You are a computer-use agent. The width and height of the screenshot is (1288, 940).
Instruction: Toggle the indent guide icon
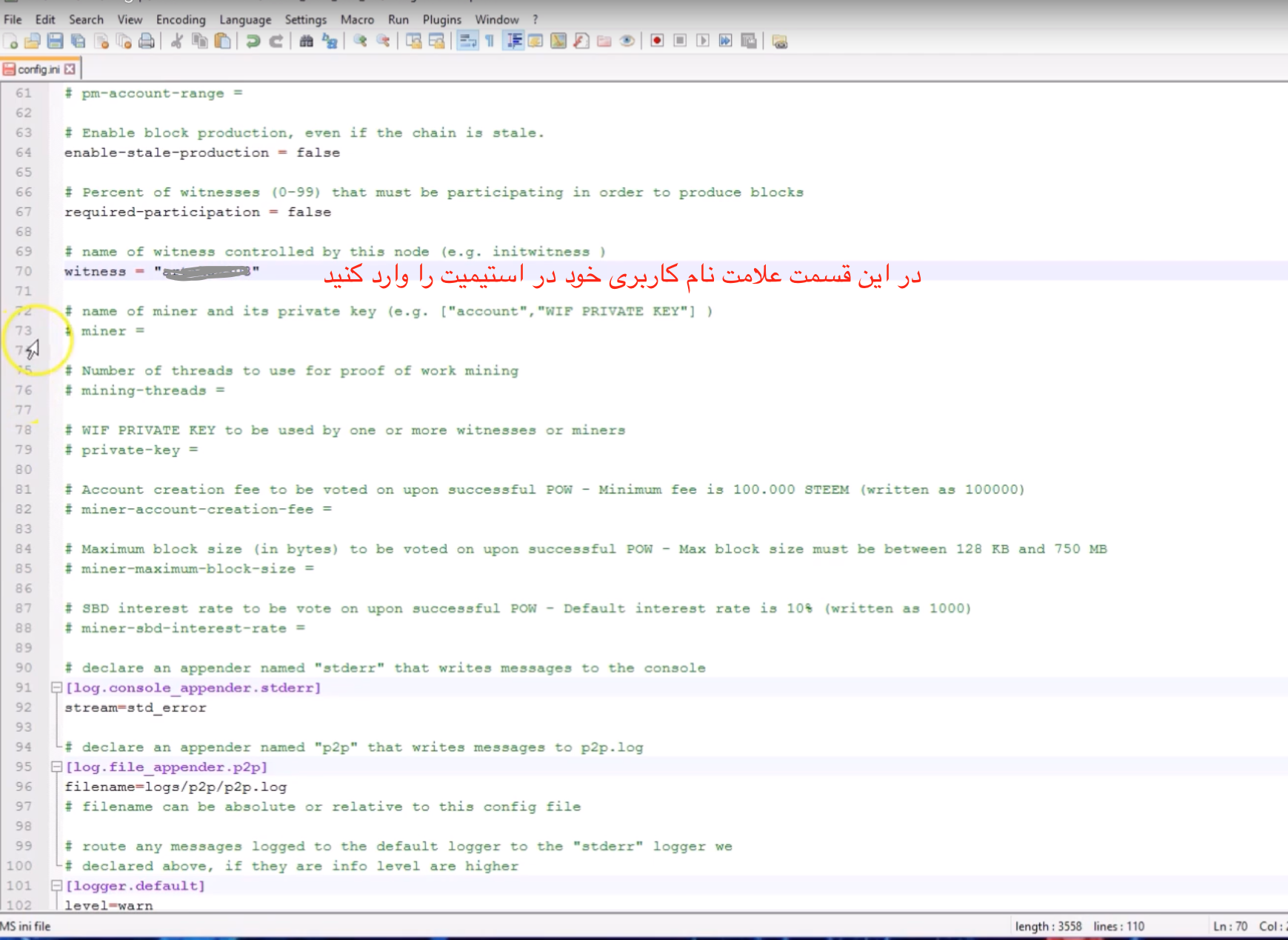point(513,41)
